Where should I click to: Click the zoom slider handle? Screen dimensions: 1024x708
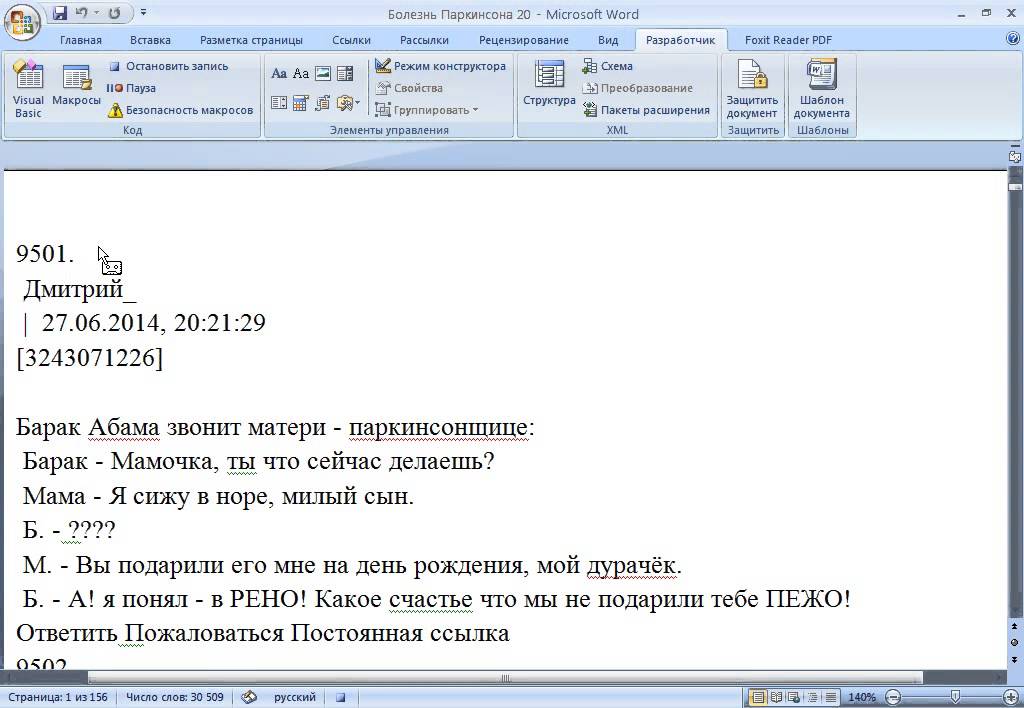pos(955,698)
